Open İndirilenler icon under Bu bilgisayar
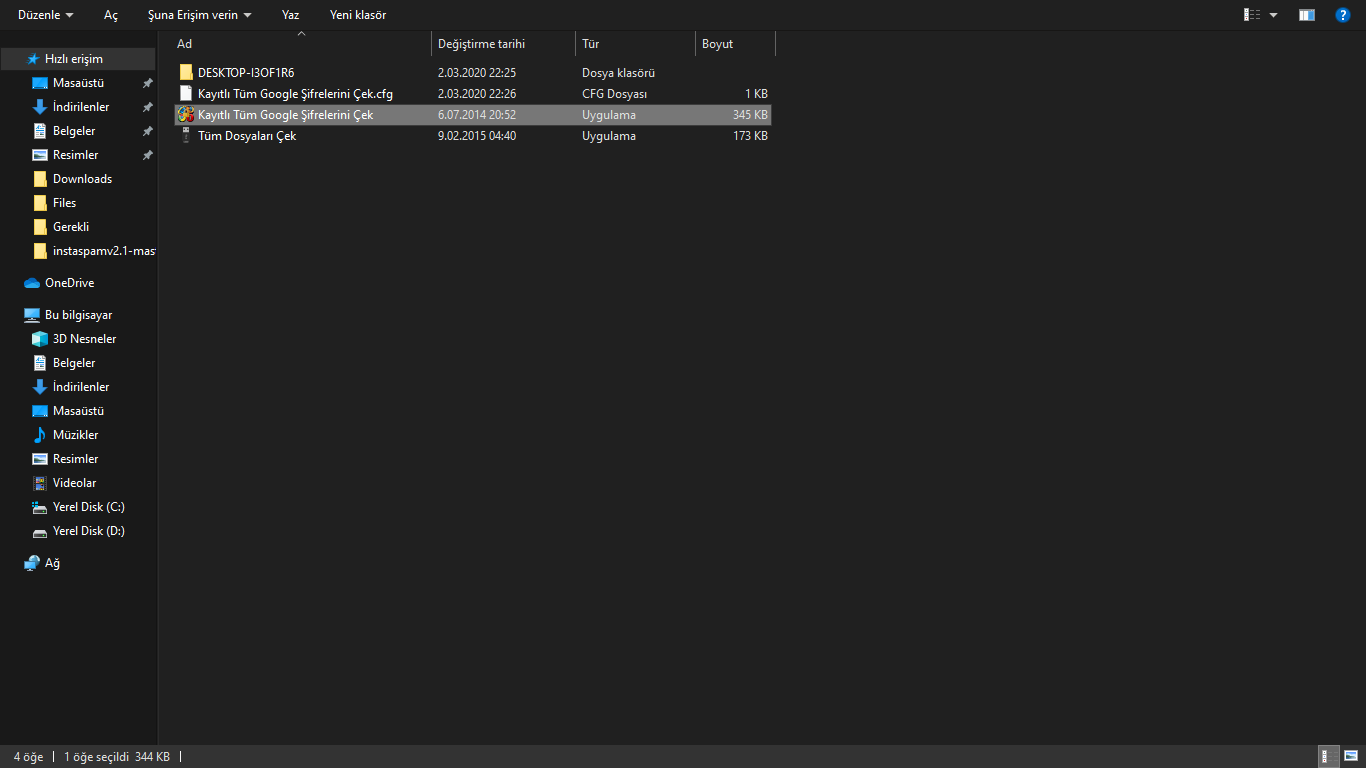 tap(40, 387)
